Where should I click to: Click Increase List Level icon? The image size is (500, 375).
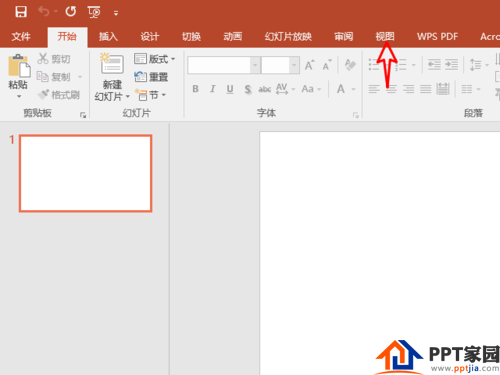pos(451,65)
